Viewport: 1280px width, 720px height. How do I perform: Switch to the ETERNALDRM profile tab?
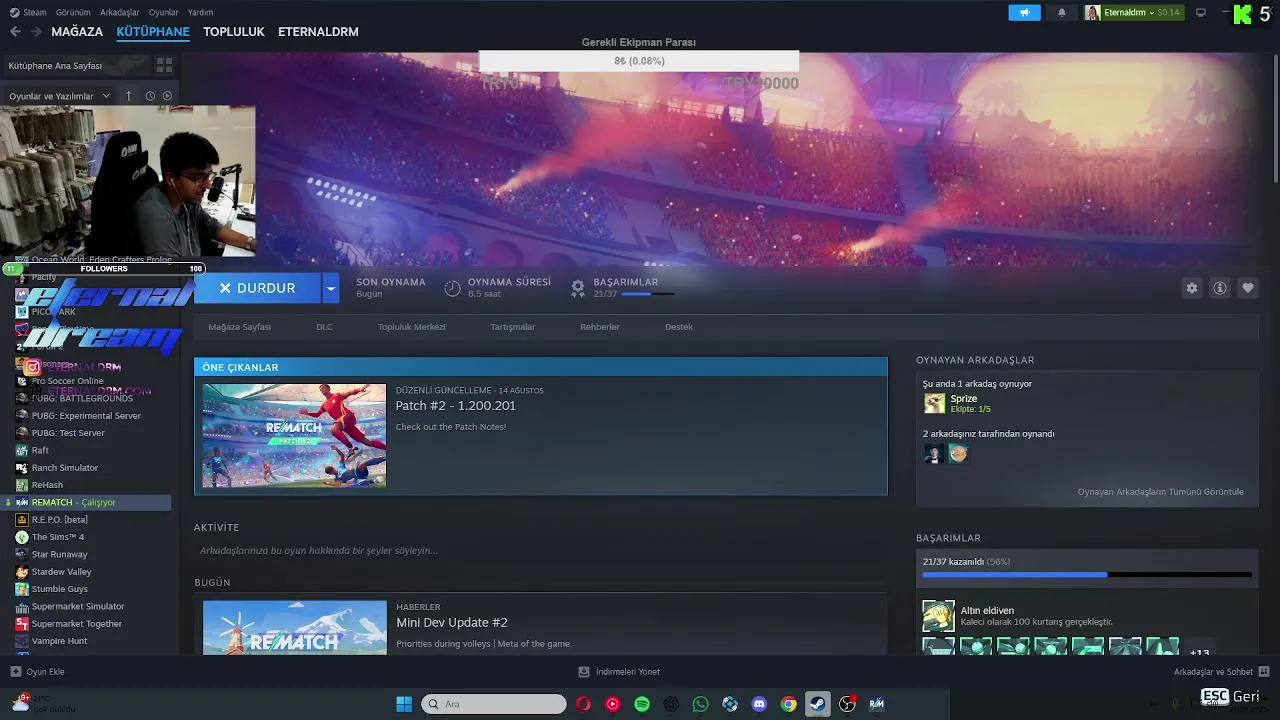pos(318,32)
